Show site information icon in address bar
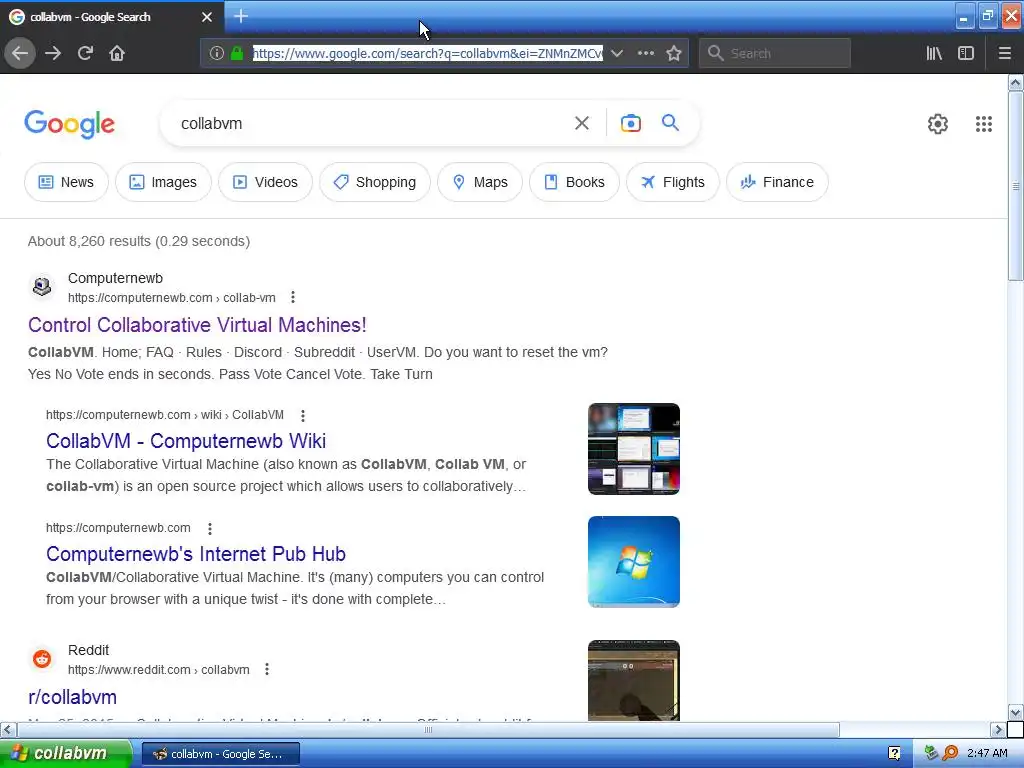 [217, 53]
